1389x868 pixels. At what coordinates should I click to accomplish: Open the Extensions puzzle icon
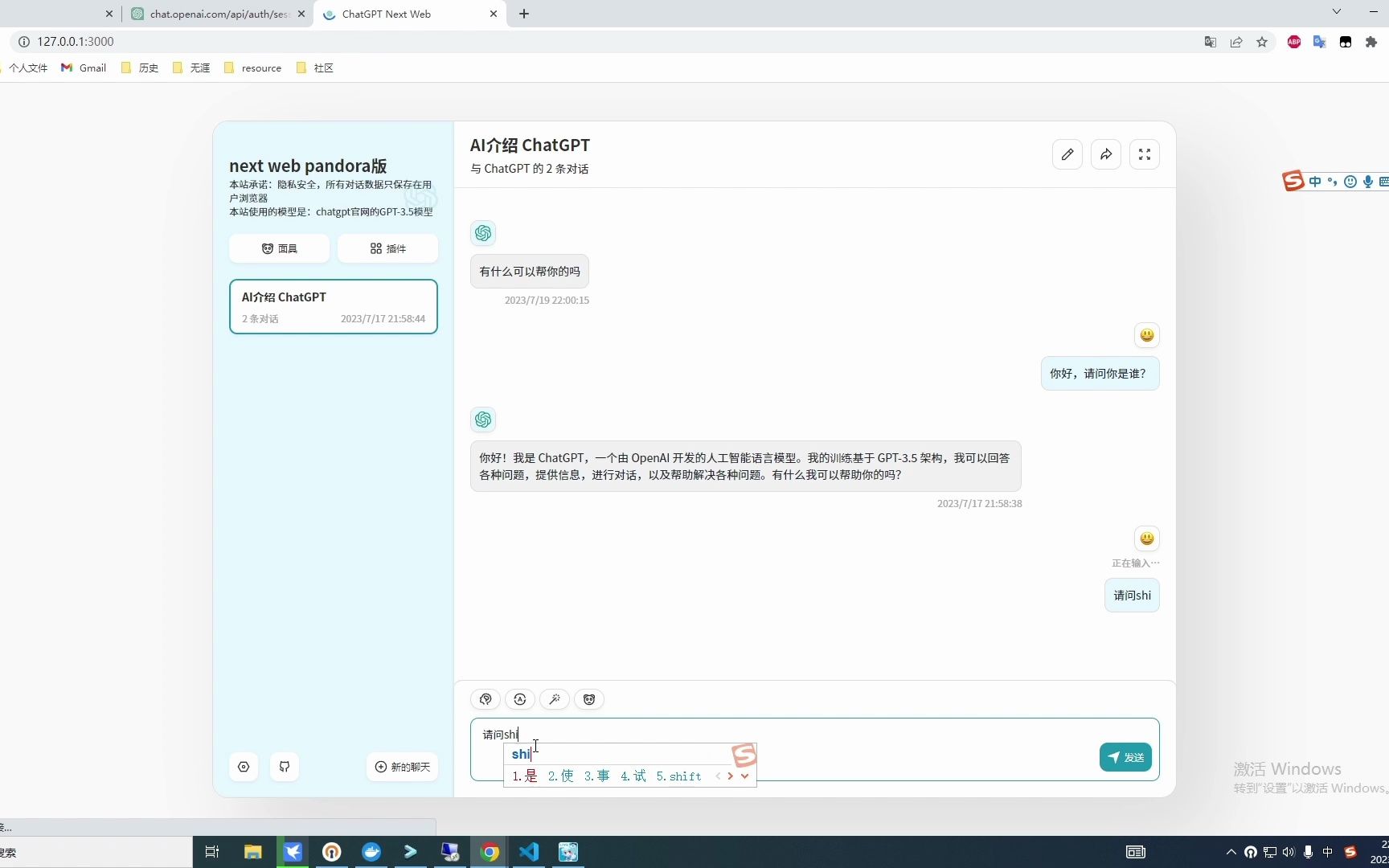tap(1371, 42)
